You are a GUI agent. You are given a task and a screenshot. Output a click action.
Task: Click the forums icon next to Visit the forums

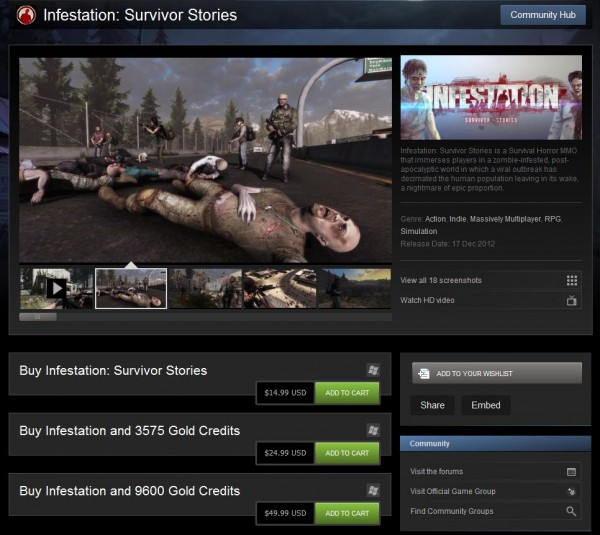[571, 471]
